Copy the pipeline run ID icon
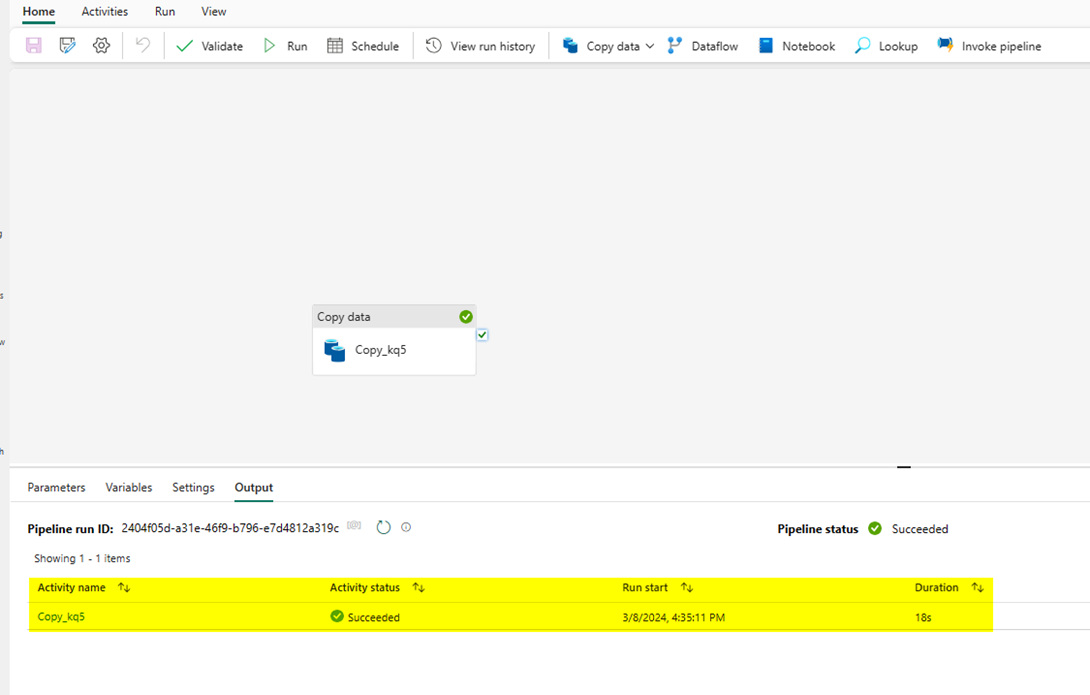This screenshot has height=695, width=1090. coord(355,525)
